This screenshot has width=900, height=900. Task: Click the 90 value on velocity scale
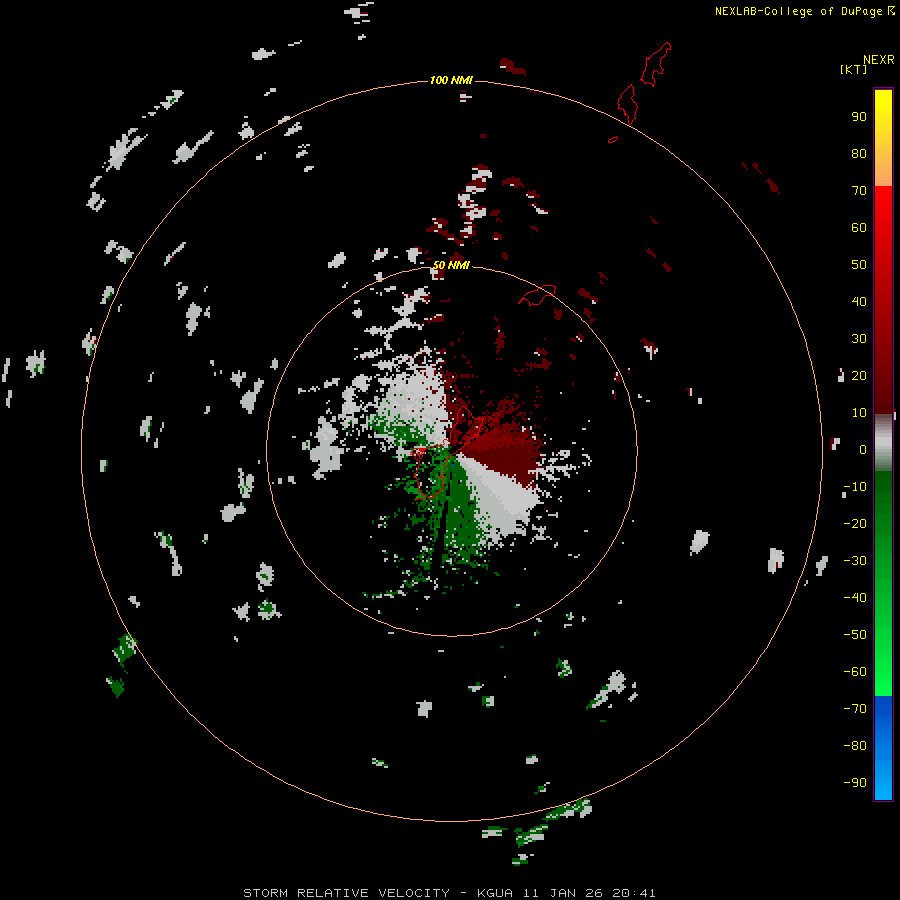tap(859, 117)
